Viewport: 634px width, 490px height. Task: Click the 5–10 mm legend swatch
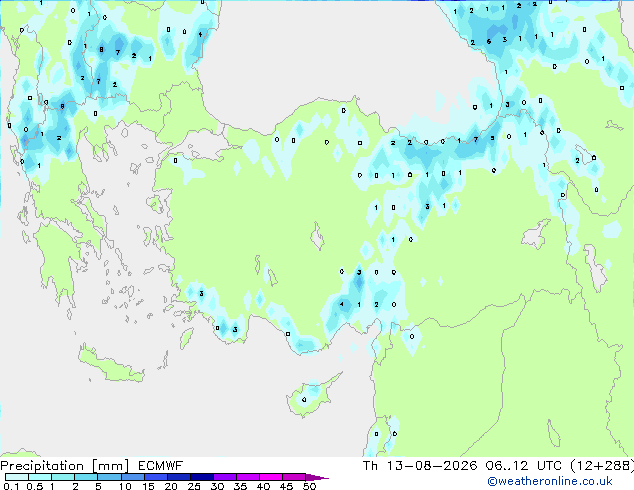[109, 477]
